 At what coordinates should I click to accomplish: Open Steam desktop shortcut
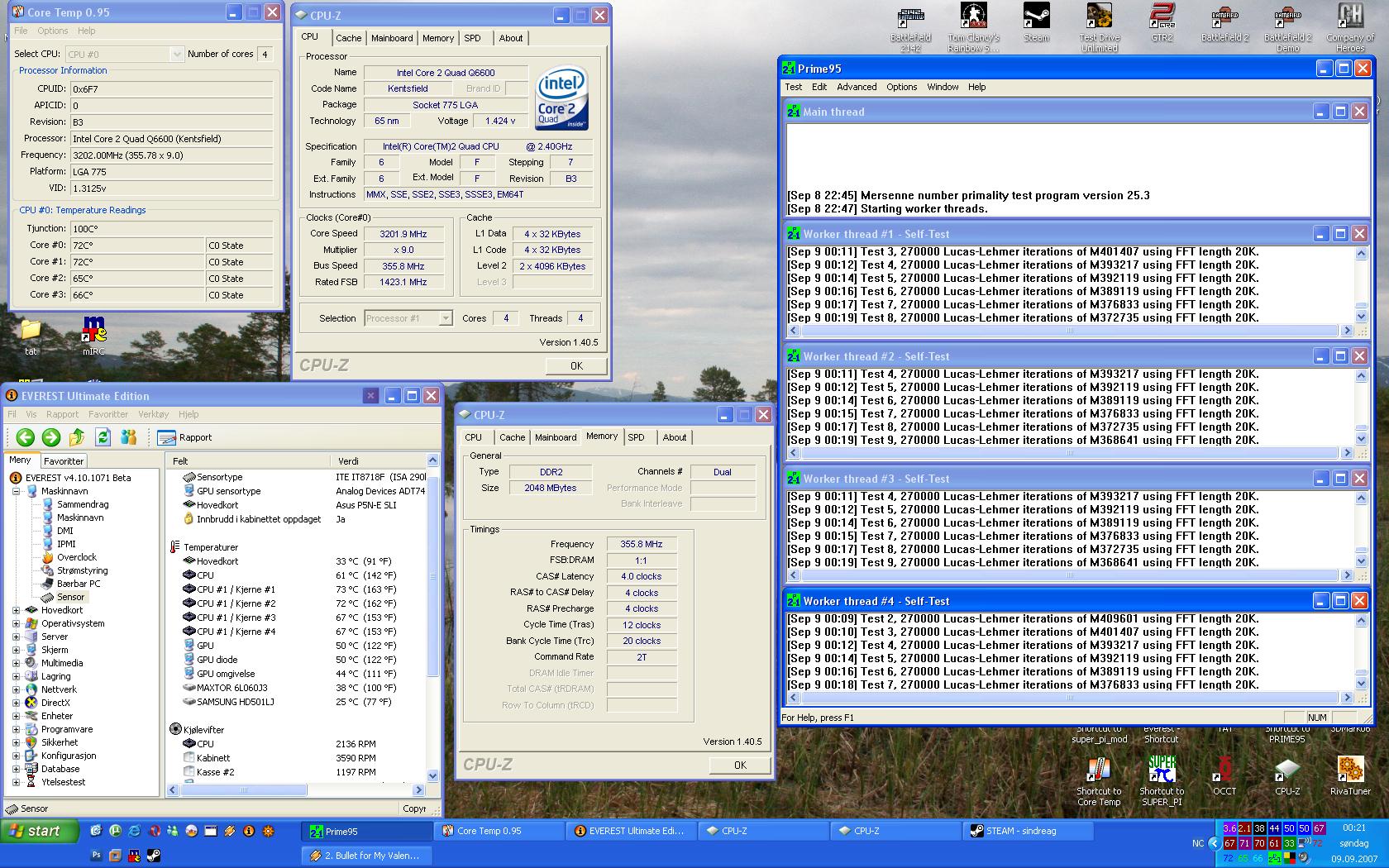(1036, 22)
